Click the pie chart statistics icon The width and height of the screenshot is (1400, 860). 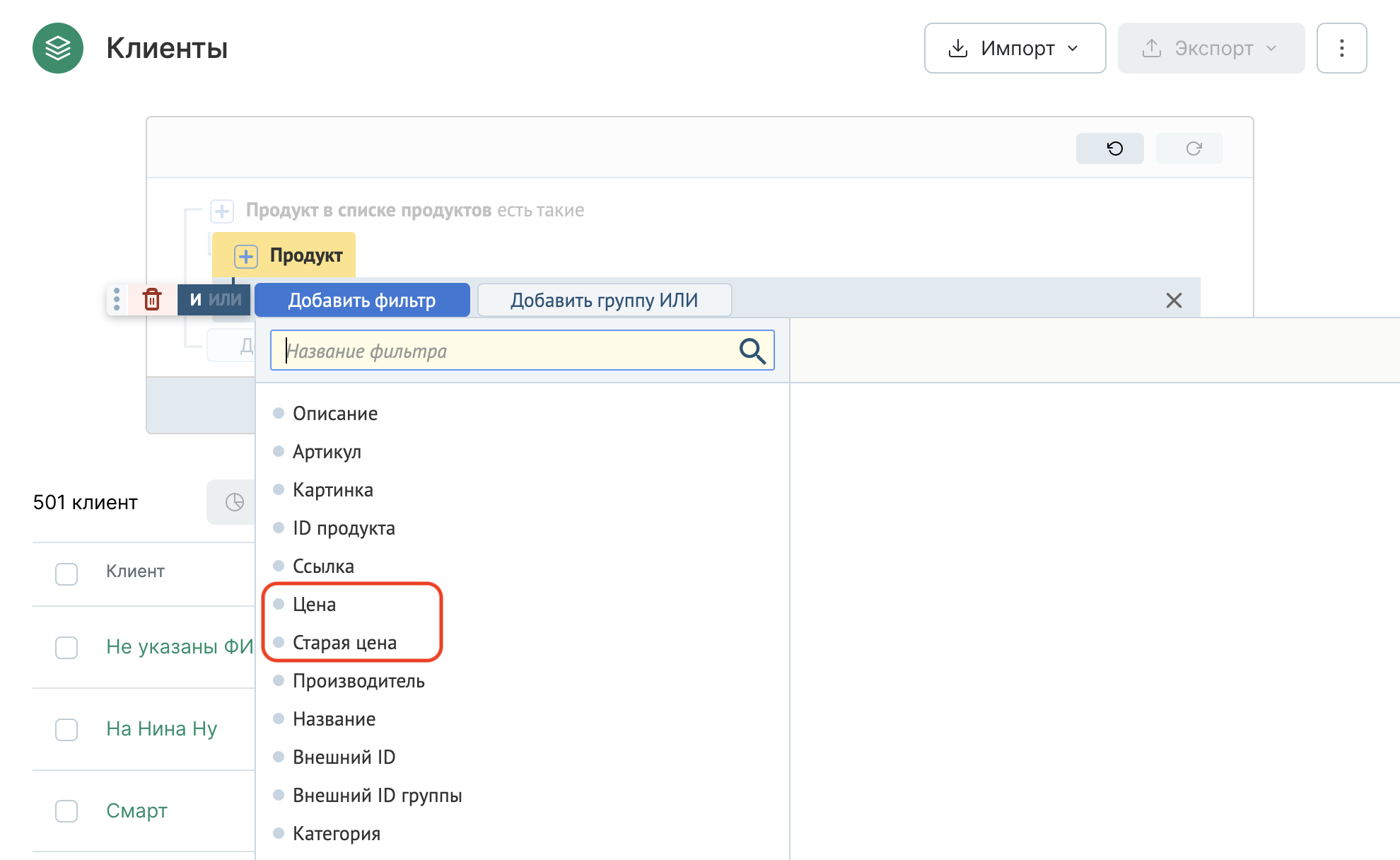point(235,502)
